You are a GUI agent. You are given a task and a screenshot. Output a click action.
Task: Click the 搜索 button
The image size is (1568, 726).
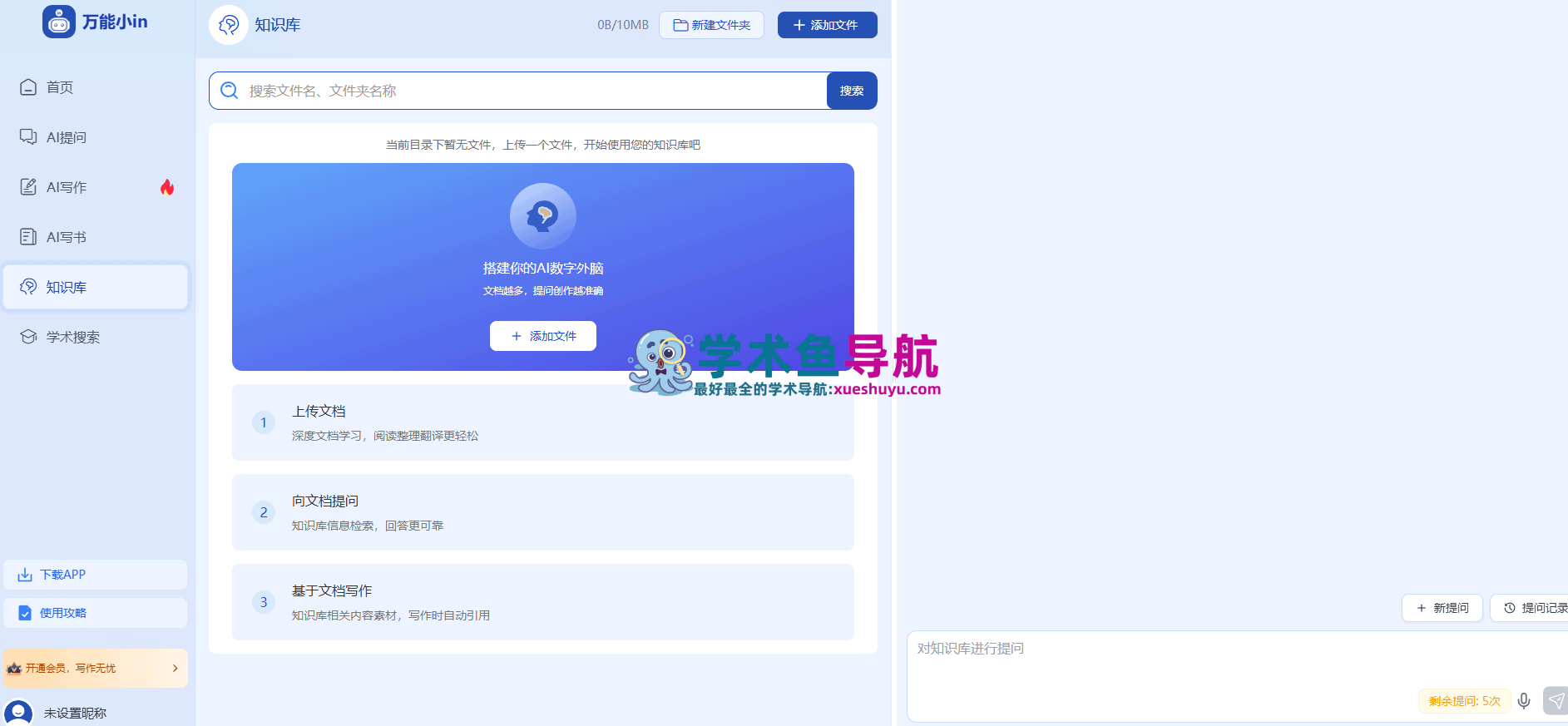tap(852, 91)
